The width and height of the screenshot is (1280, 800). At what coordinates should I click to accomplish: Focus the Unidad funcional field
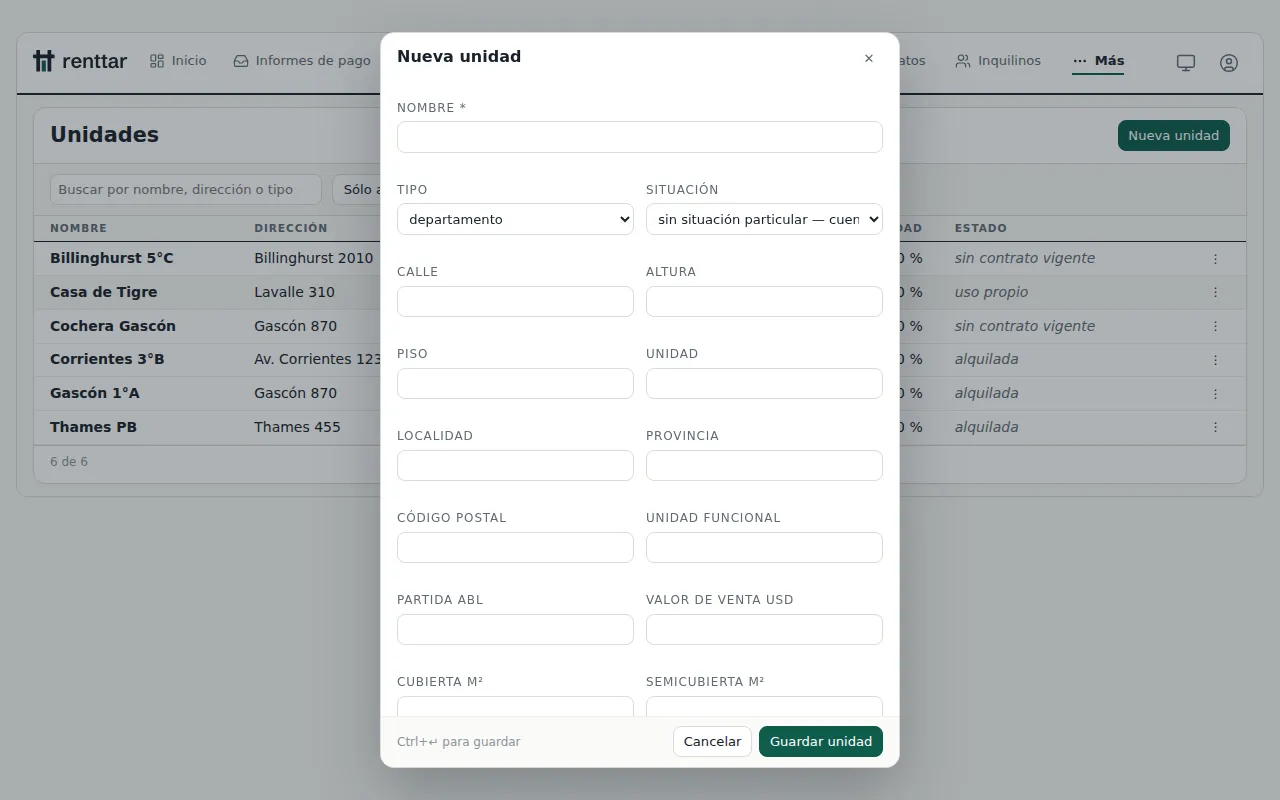pyautogui.click(x=764, y=547)
